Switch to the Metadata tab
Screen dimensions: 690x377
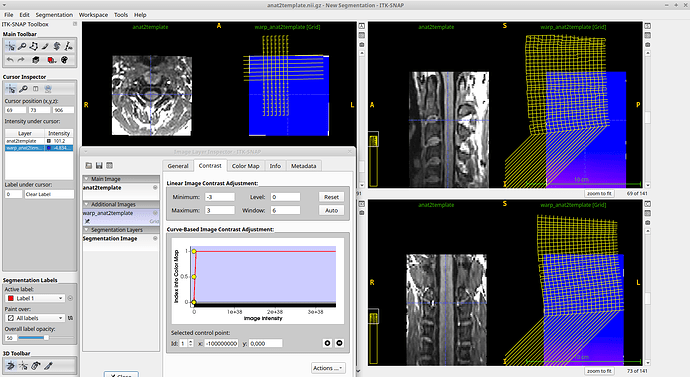click(304, 166)
